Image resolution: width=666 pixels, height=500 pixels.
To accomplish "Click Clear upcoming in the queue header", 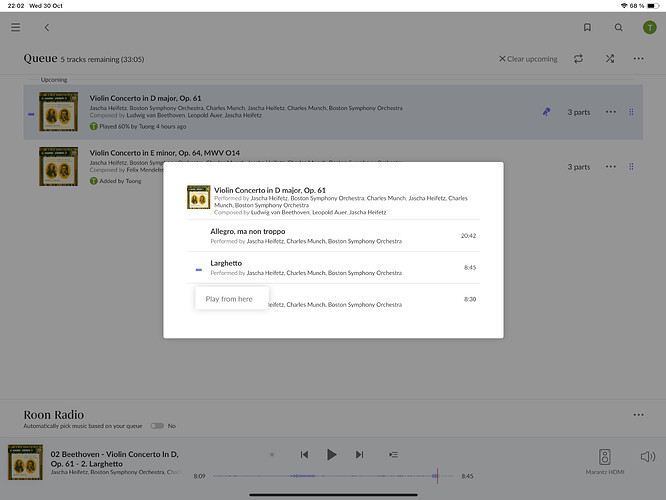I will [x=528, y=59].
